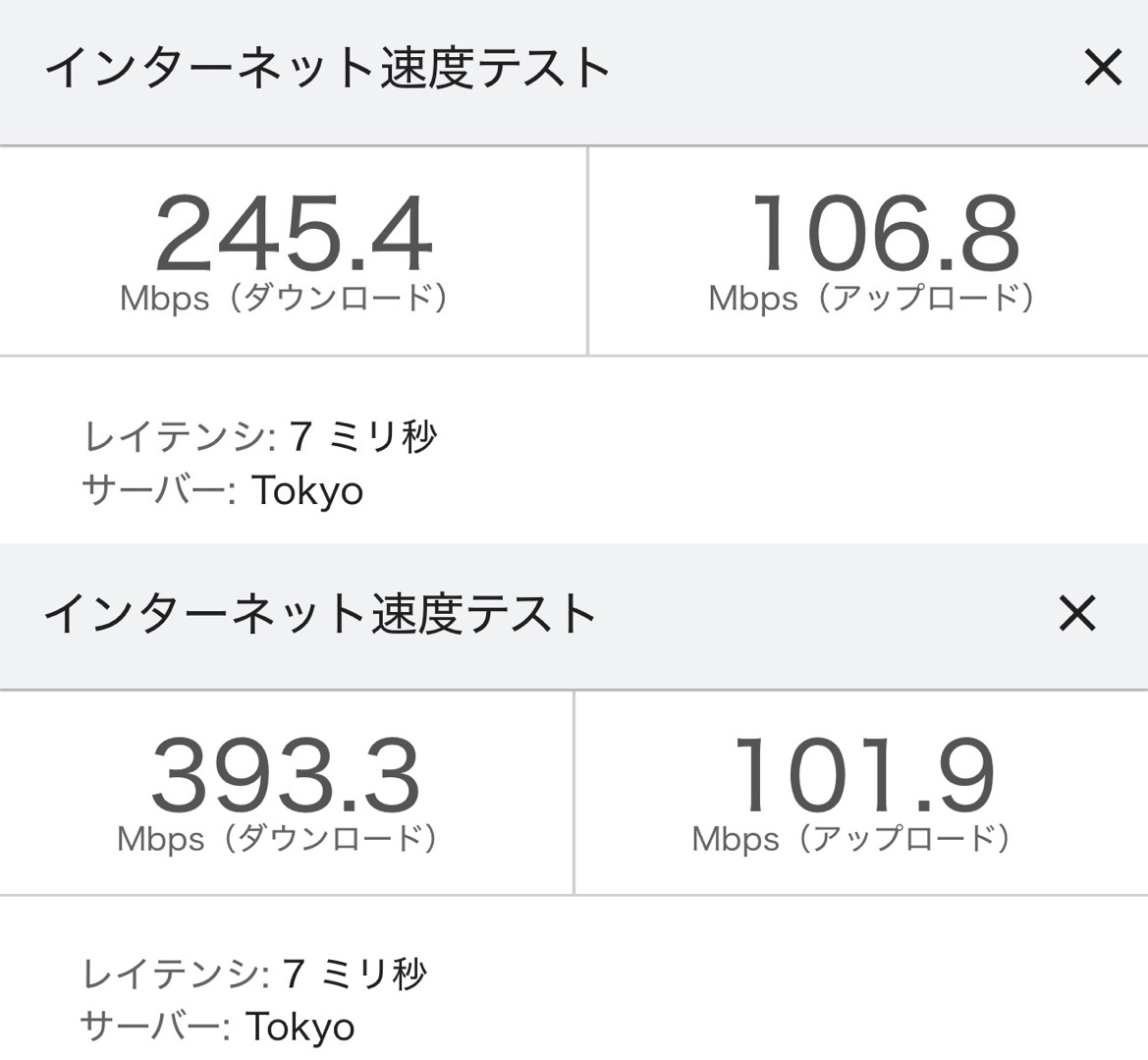Viewport: 1148px width, 1060px height.
Task: Click the サーバー label in the 393.3 test
Action: point(154,1027)
